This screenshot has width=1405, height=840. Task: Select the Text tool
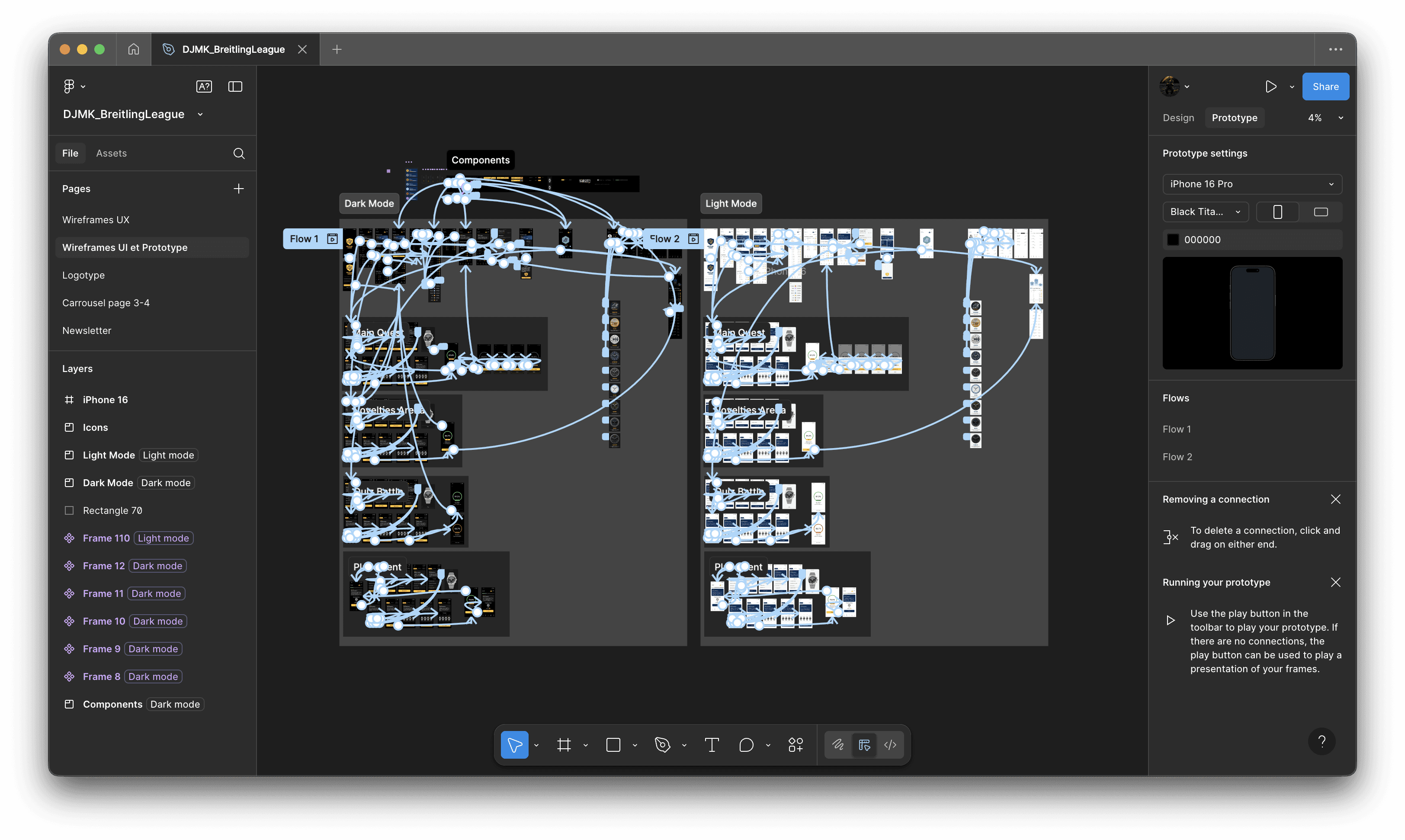712,745
